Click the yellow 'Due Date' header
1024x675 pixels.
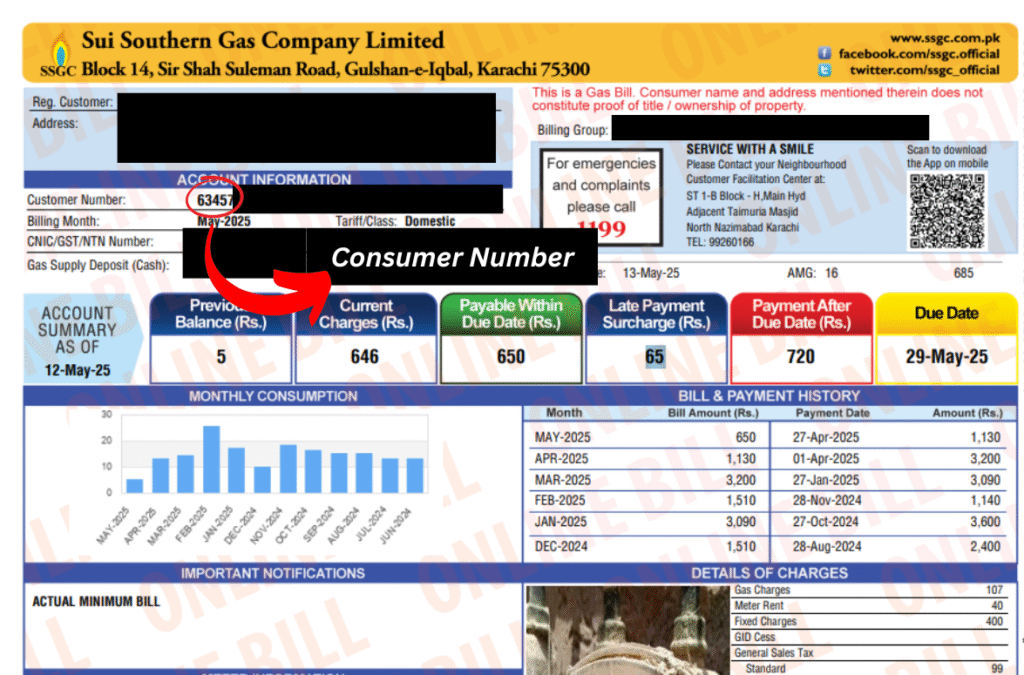coord(946,314)
